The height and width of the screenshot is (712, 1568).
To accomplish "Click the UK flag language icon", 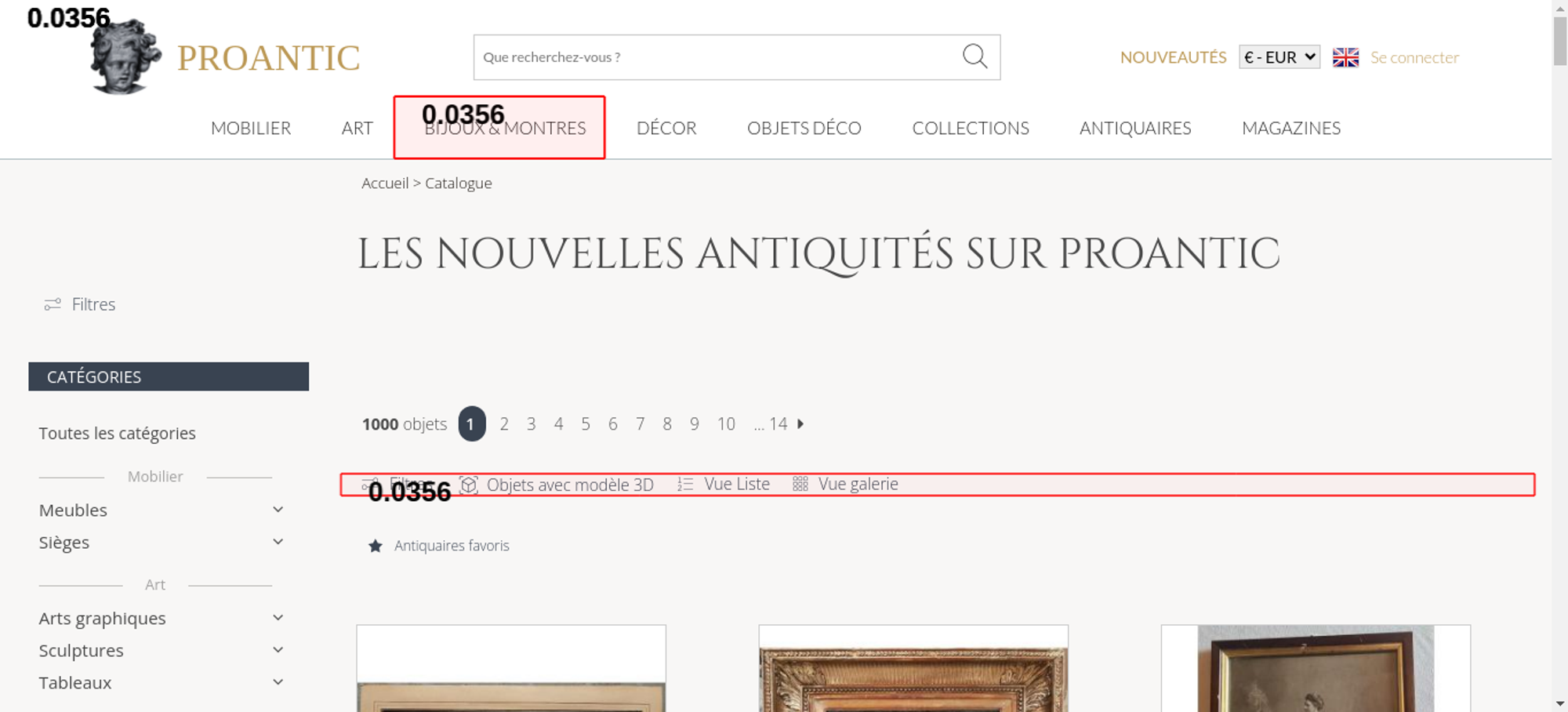I will click(1345, 57).
